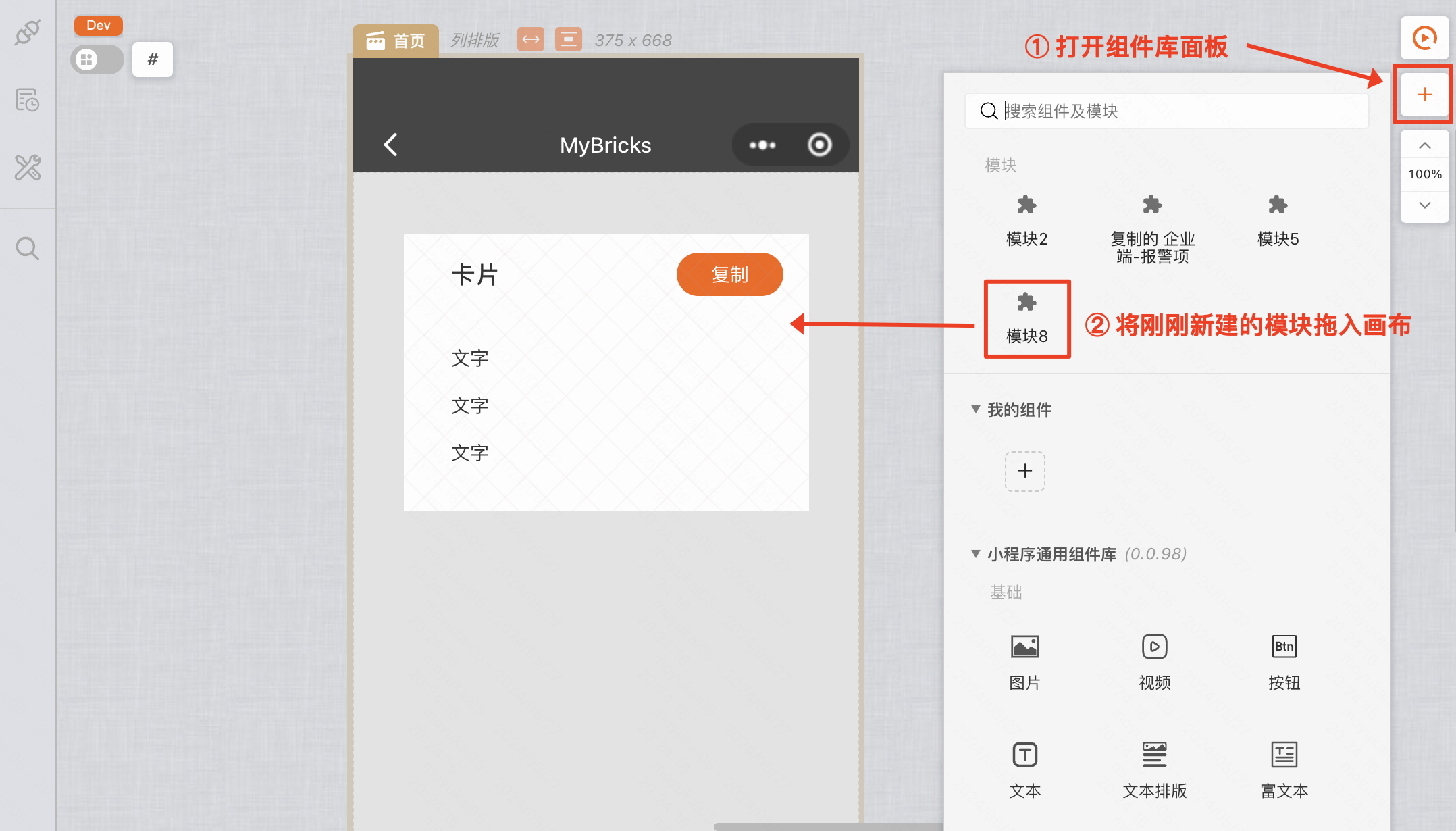Click the orange 复制 button

[729, 274]
